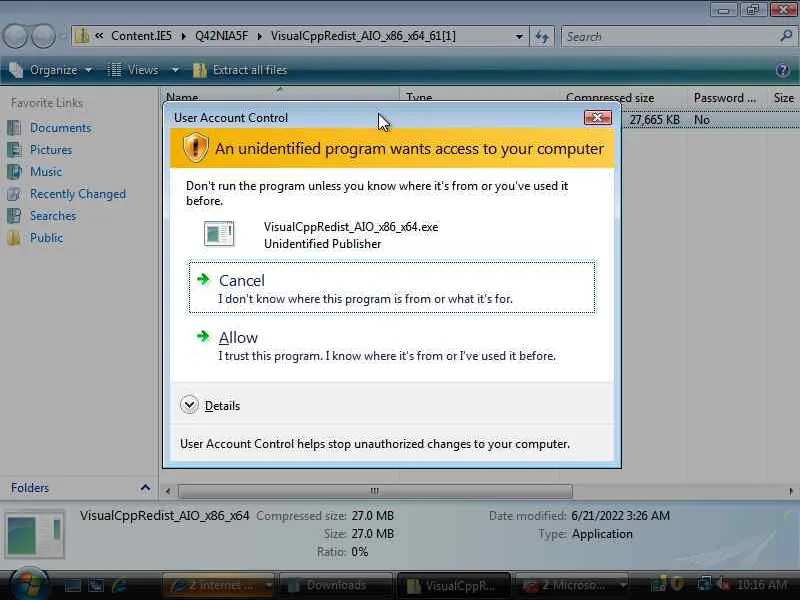Image resolution: width=800 pixels, height=600 pixels.
Task: Expand the arrow after Q42NIA5F breadcrumb
Action: click(260, 37)
